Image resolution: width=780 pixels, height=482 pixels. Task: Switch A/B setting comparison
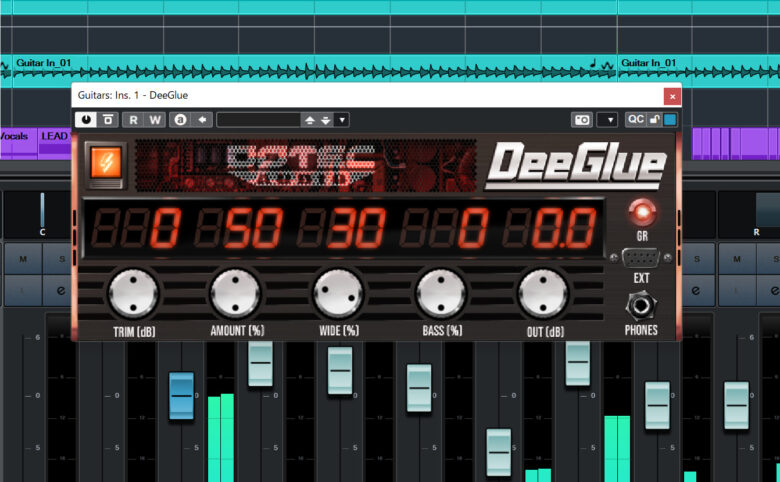pyautogui.click(x=180, y=119)
